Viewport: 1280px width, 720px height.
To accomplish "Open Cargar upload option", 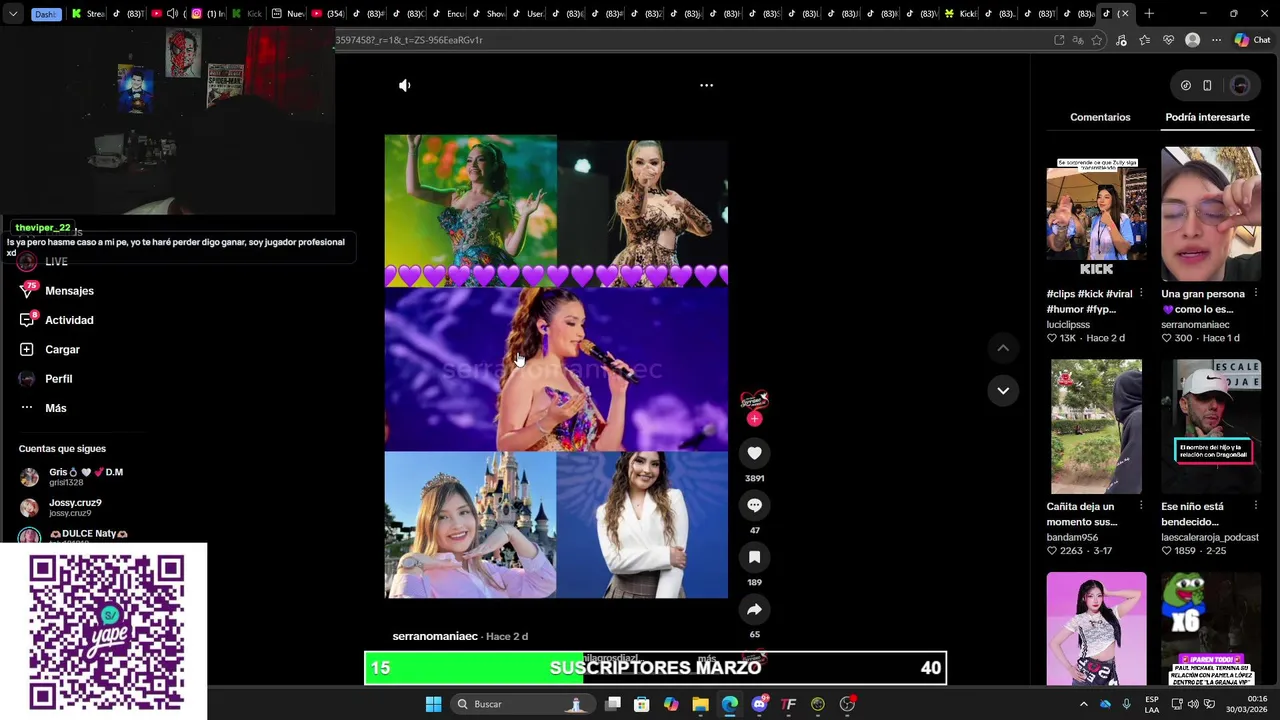I will click(62, 349).
